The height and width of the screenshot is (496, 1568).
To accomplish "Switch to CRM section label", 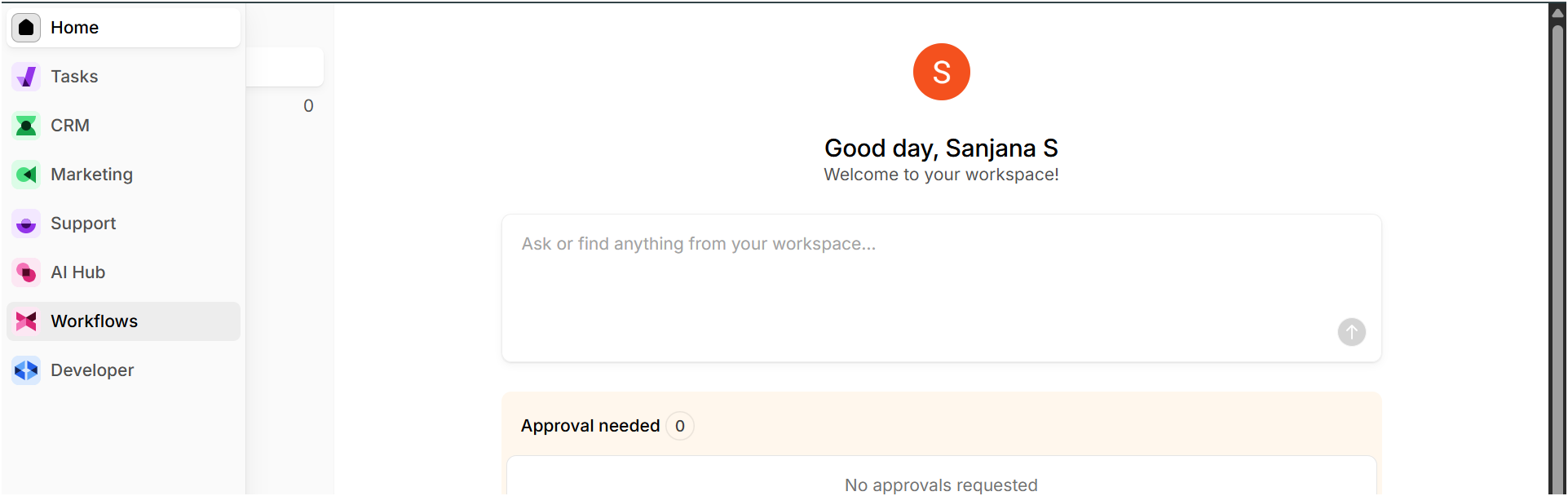I will pyautogui.click(x=70, y=126).
